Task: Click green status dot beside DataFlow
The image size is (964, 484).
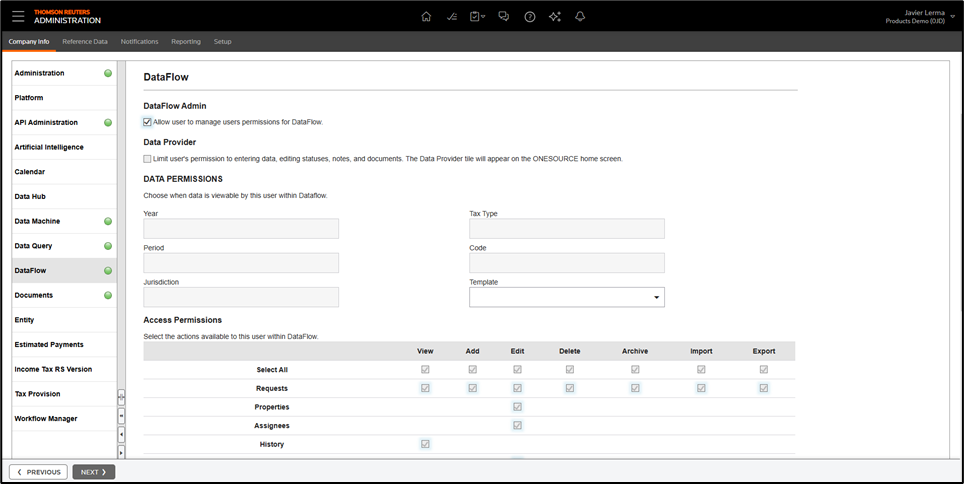Action: (x=108, y=271)
